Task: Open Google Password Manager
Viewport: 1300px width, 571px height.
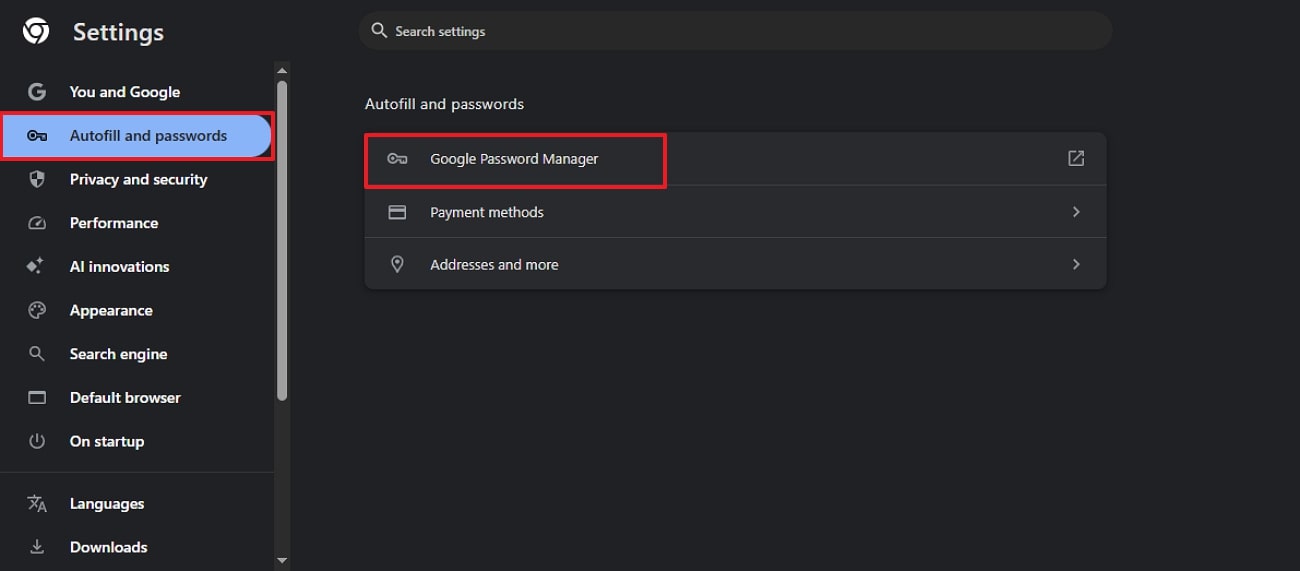Action: coord(735,159)
